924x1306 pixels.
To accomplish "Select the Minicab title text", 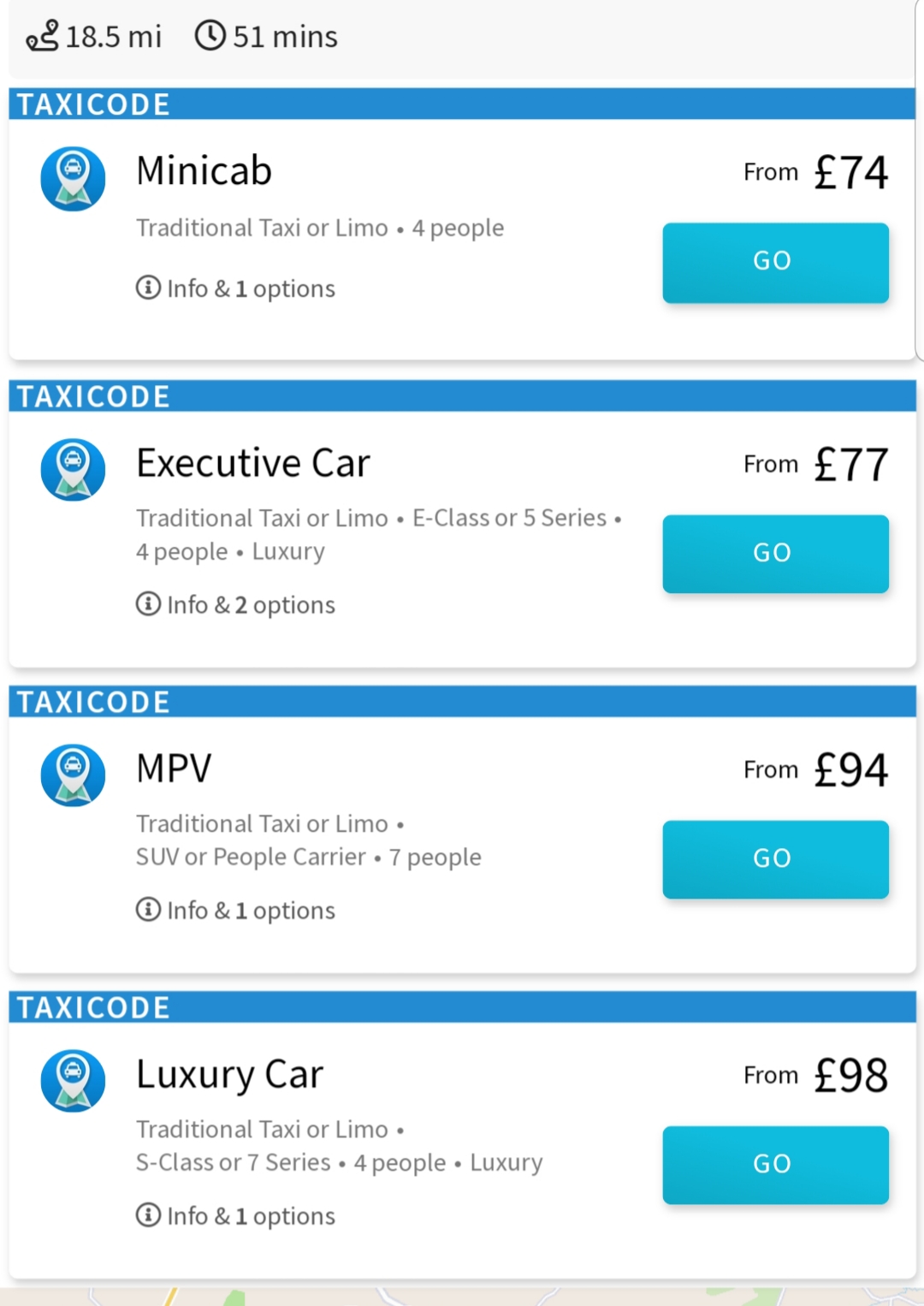I will click(204, 171).
